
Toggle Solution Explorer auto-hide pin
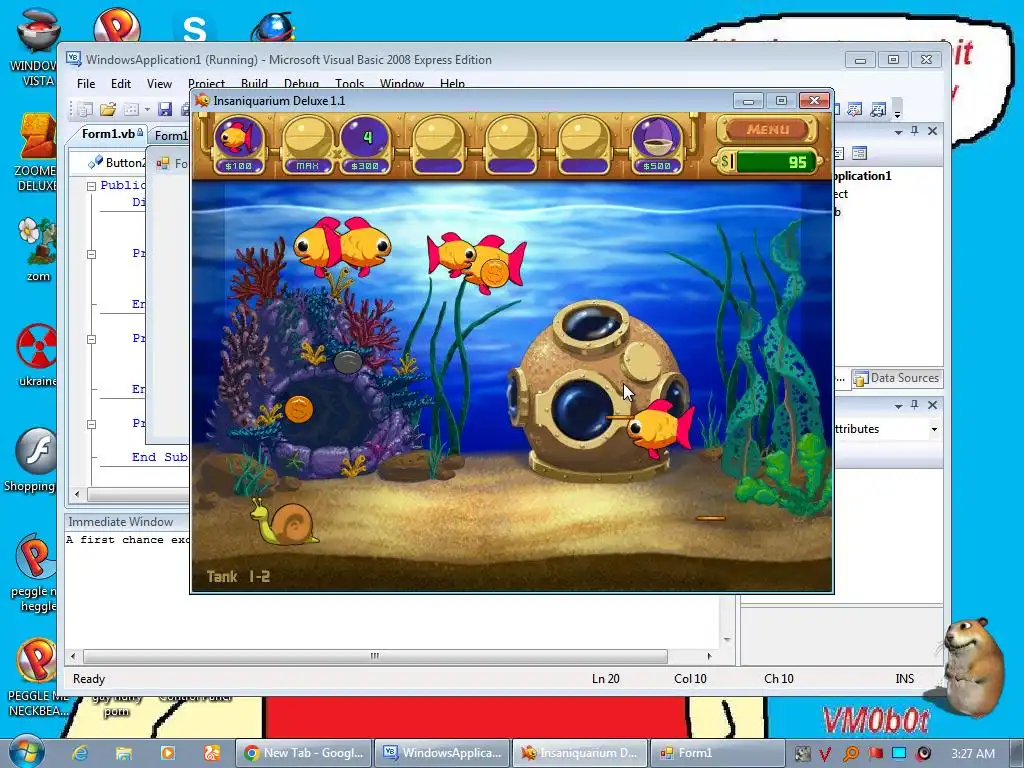[914, 131]
